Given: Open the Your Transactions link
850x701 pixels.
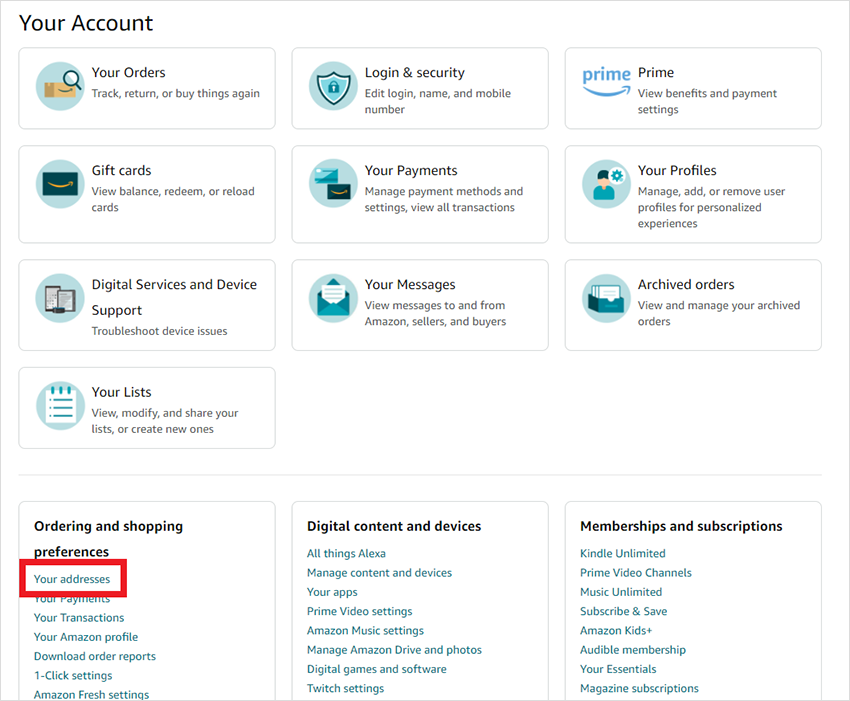Looking at the screenshot, I should (79, 618).
